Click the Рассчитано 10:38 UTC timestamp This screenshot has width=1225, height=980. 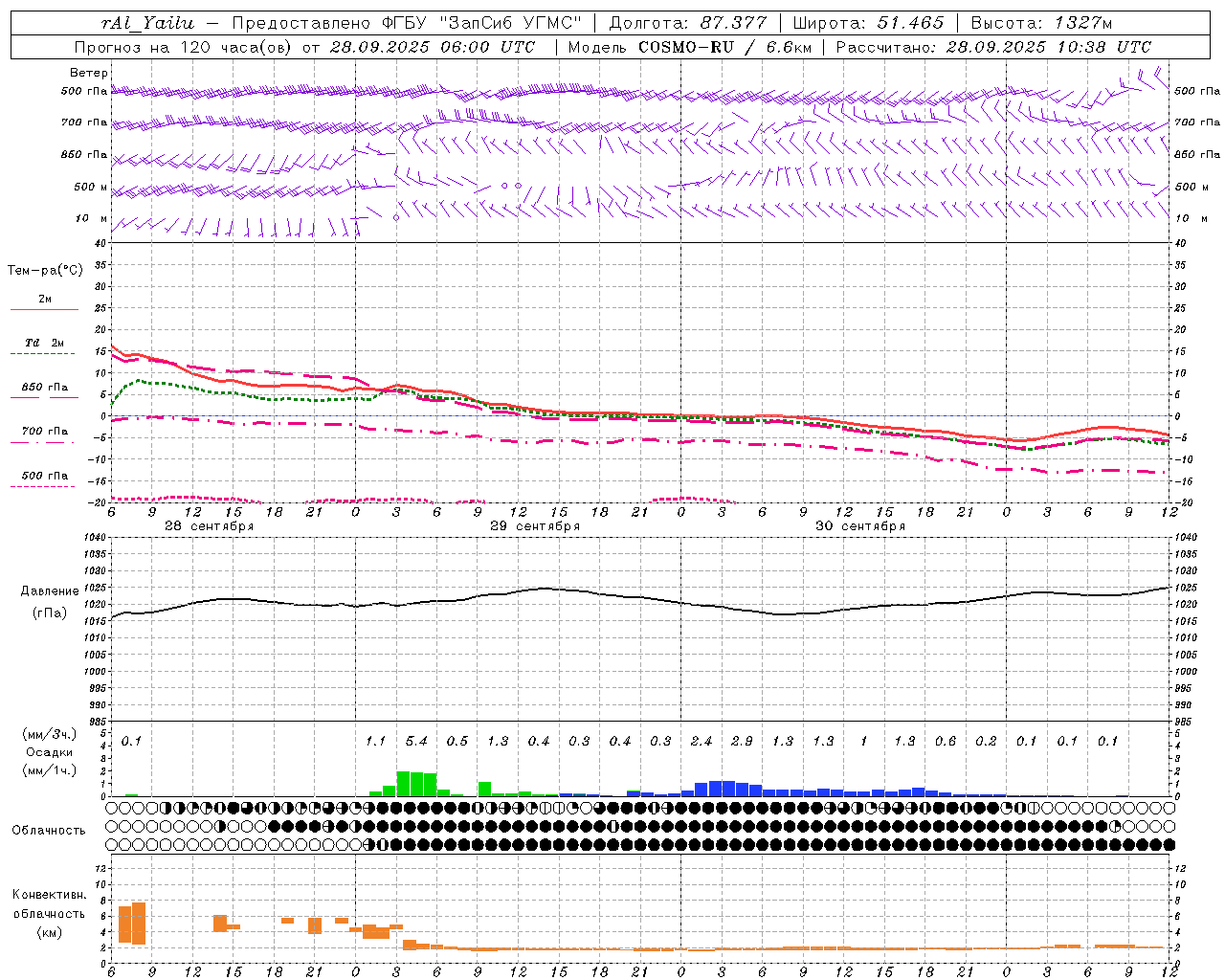point(993,47)
